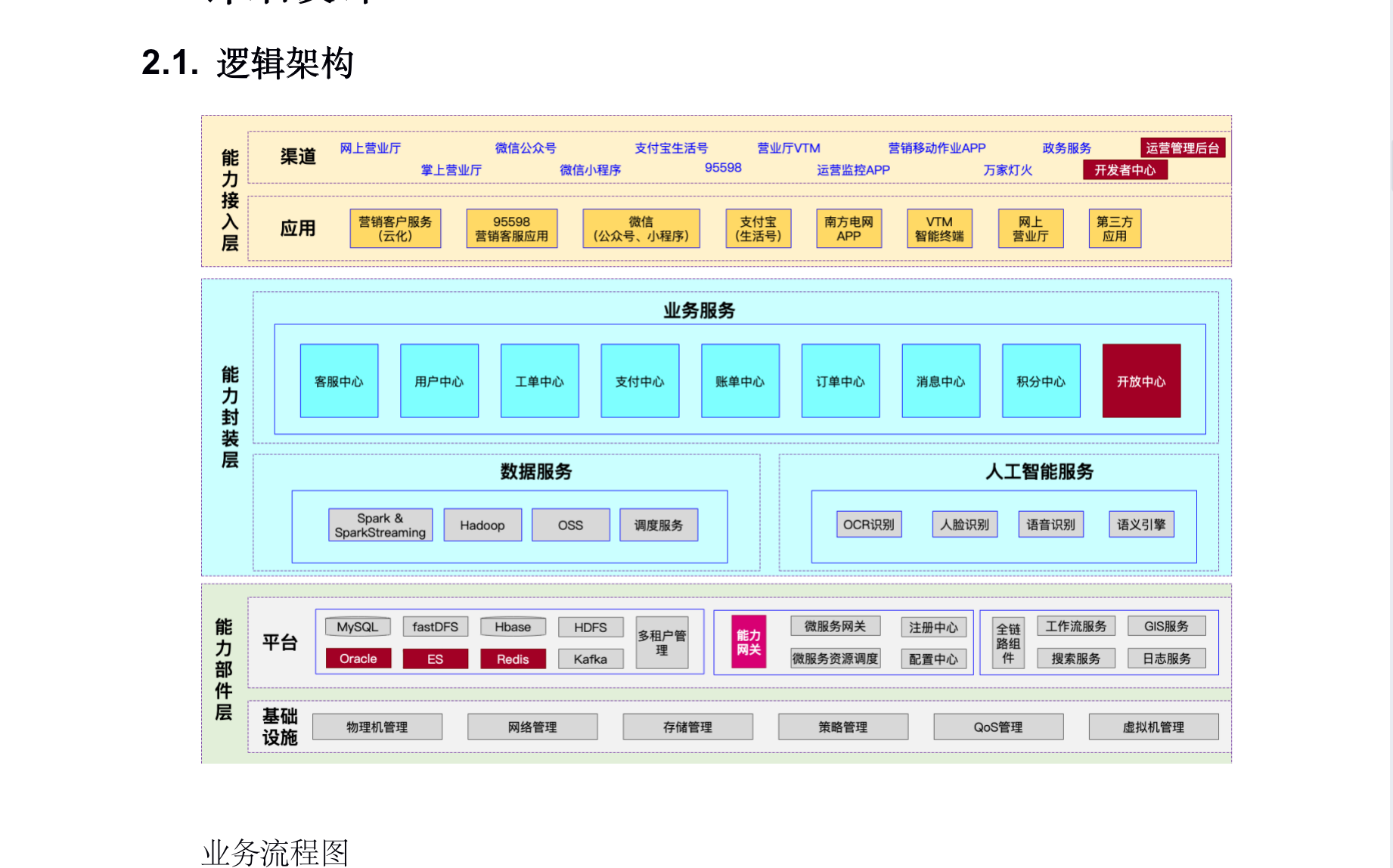Click the OCR识别 box
This screenshot has height=868, width=1393.
coord(869,524)
